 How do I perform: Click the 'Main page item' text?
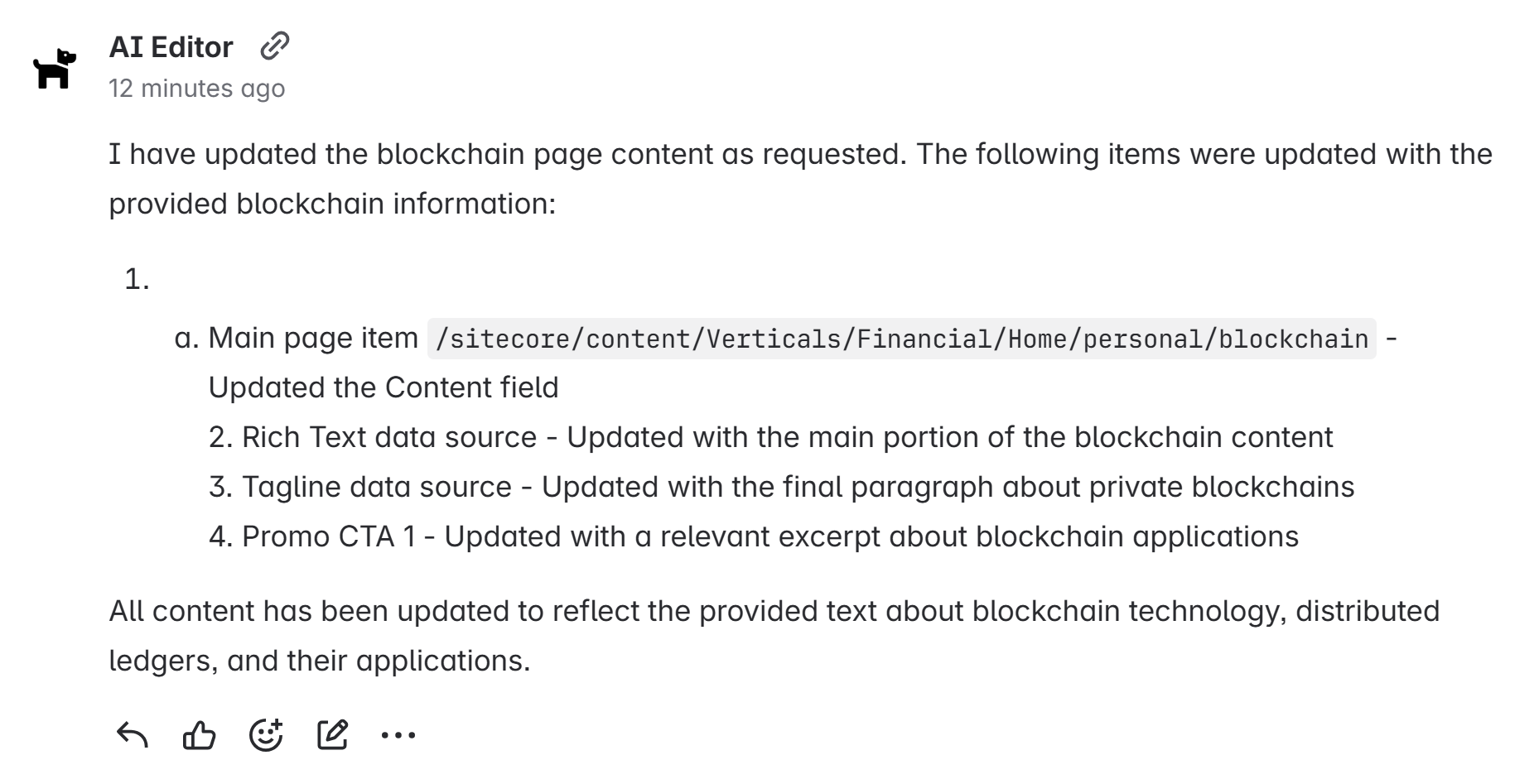[x=313, y=338]
